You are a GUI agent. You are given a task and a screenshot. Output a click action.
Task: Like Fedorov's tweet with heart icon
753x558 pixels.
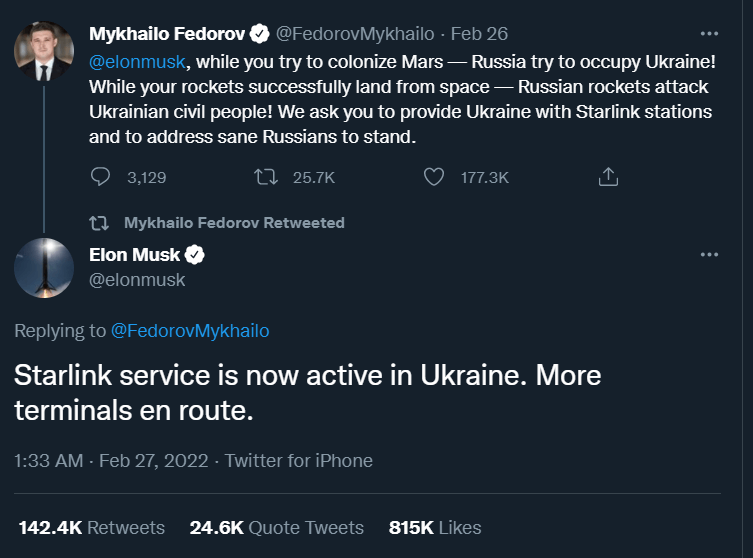[x=434, y=177]
